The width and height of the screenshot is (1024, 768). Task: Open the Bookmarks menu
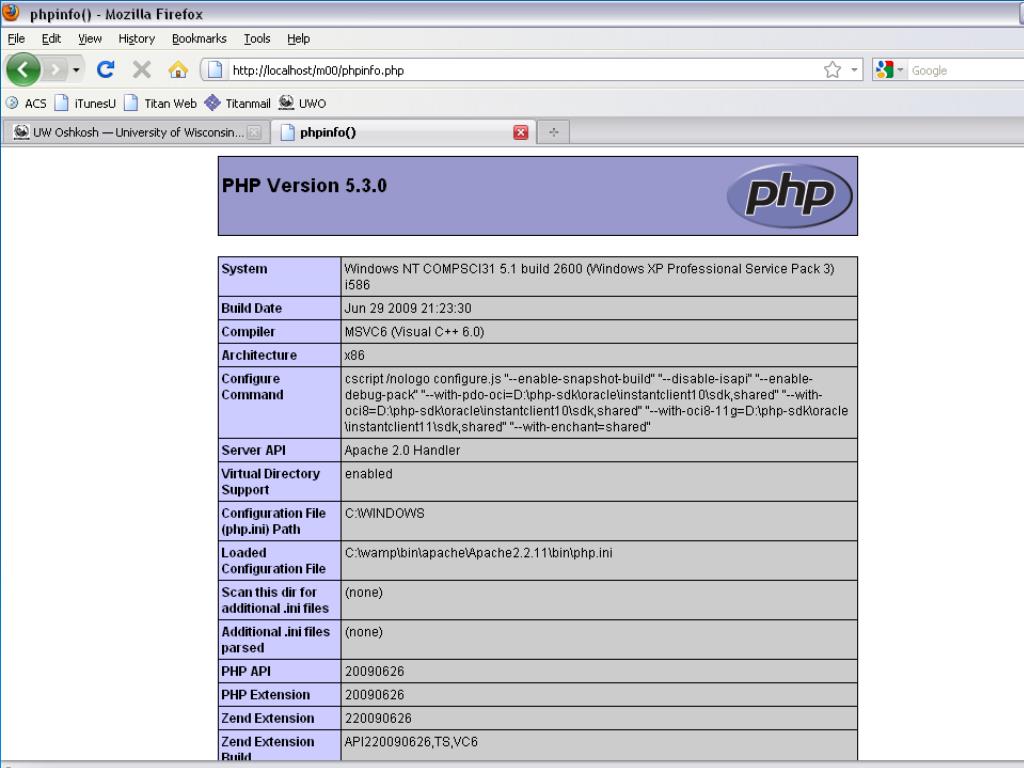(x=199, y=39)
